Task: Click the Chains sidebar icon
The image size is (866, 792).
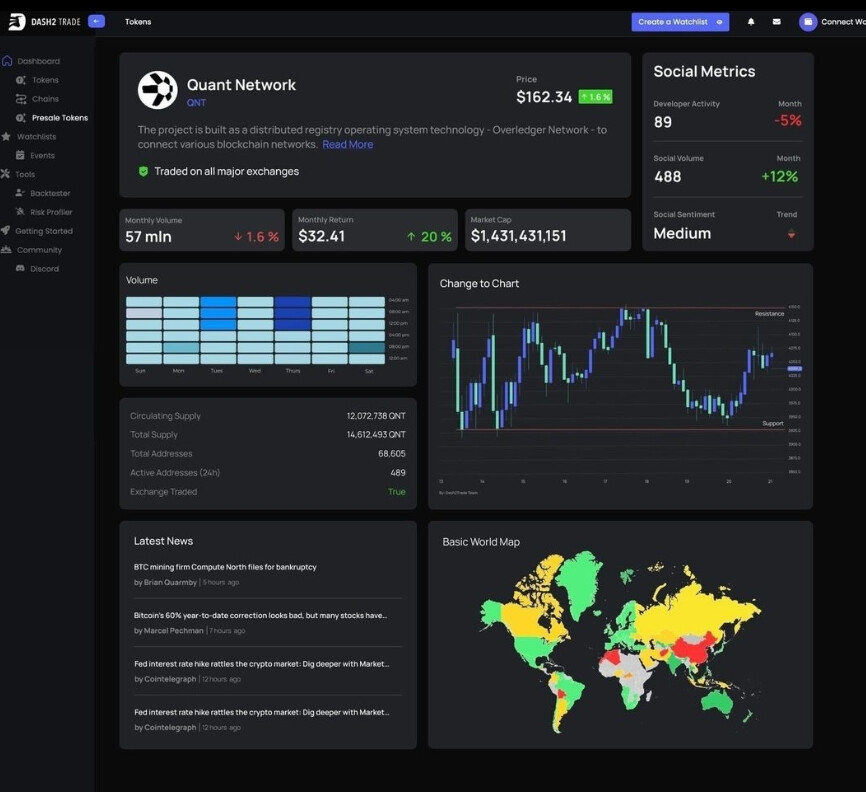Action: click(x=21, y=99)
